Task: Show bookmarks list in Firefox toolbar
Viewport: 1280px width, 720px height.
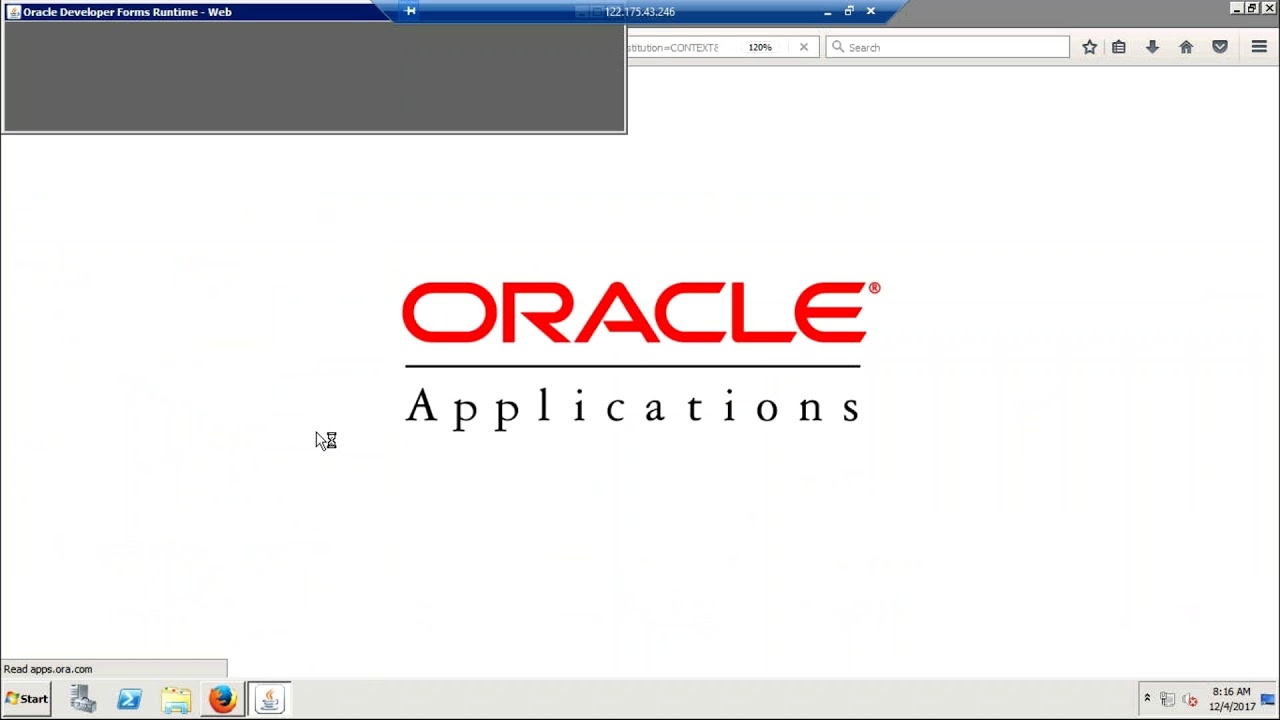Action: 1119,47
